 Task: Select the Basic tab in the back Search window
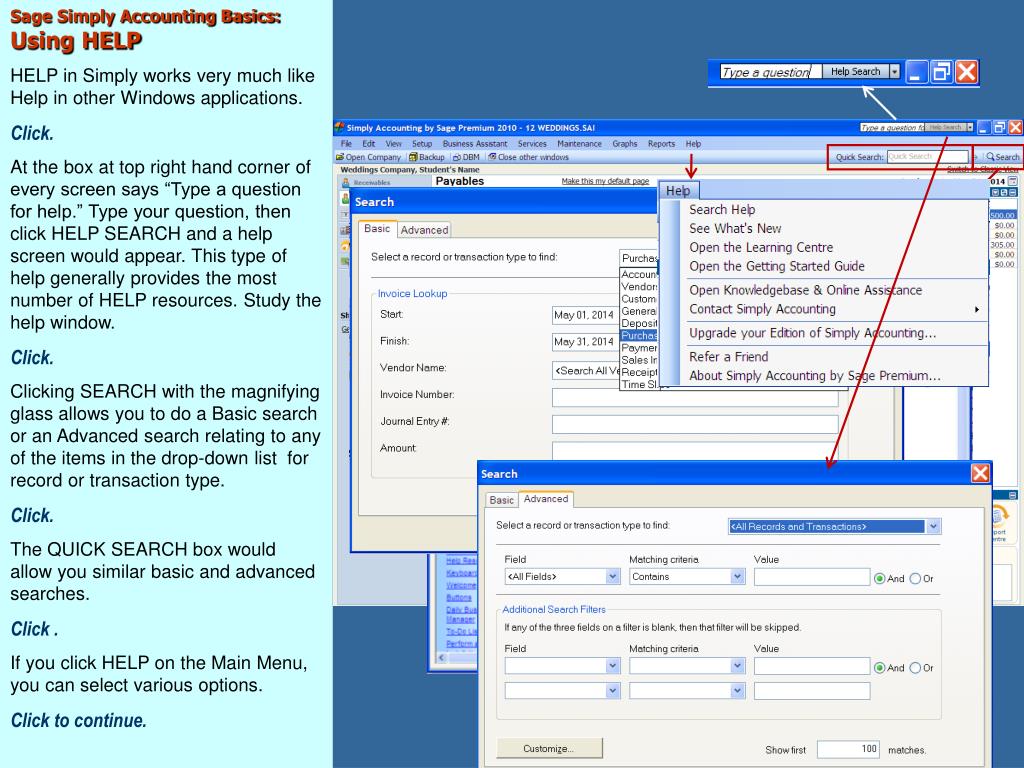(x=377, y=229)
